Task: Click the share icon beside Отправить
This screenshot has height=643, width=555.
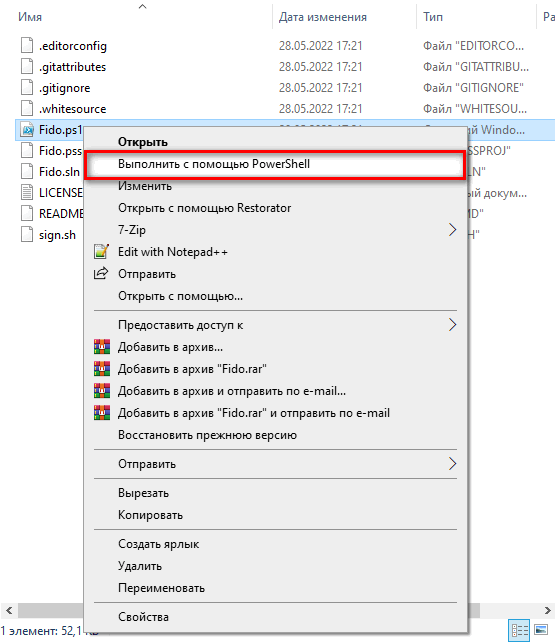Action: (x=101, y=273)
